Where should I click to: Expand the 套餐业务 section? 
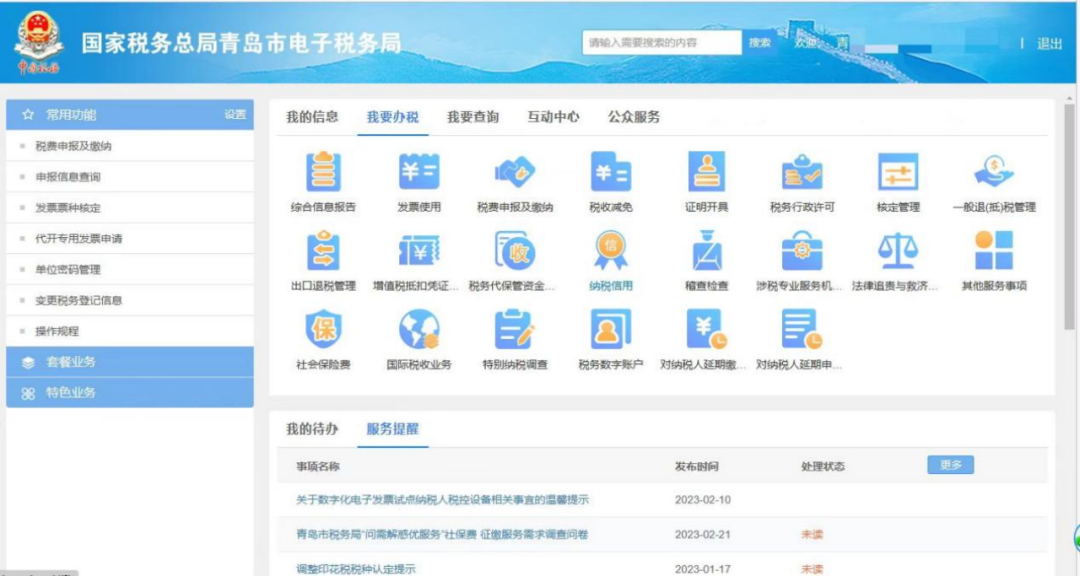(x=129, y=362)
